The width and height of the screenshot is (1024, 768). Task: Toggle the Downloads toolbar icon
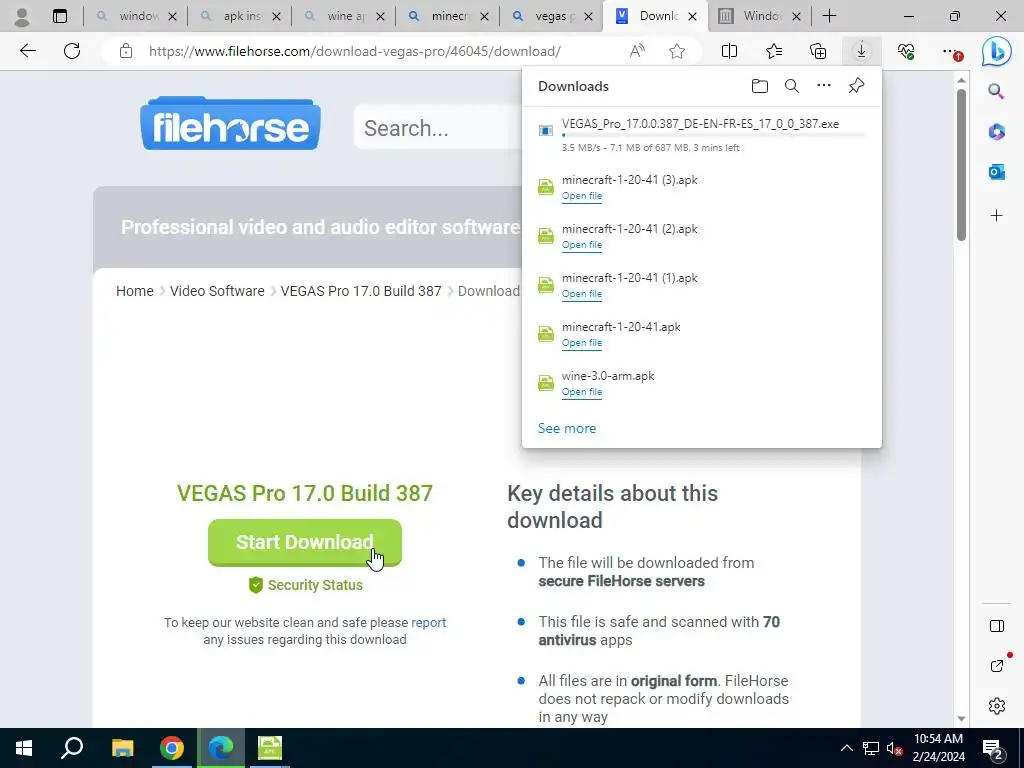(x=861, y=51)
